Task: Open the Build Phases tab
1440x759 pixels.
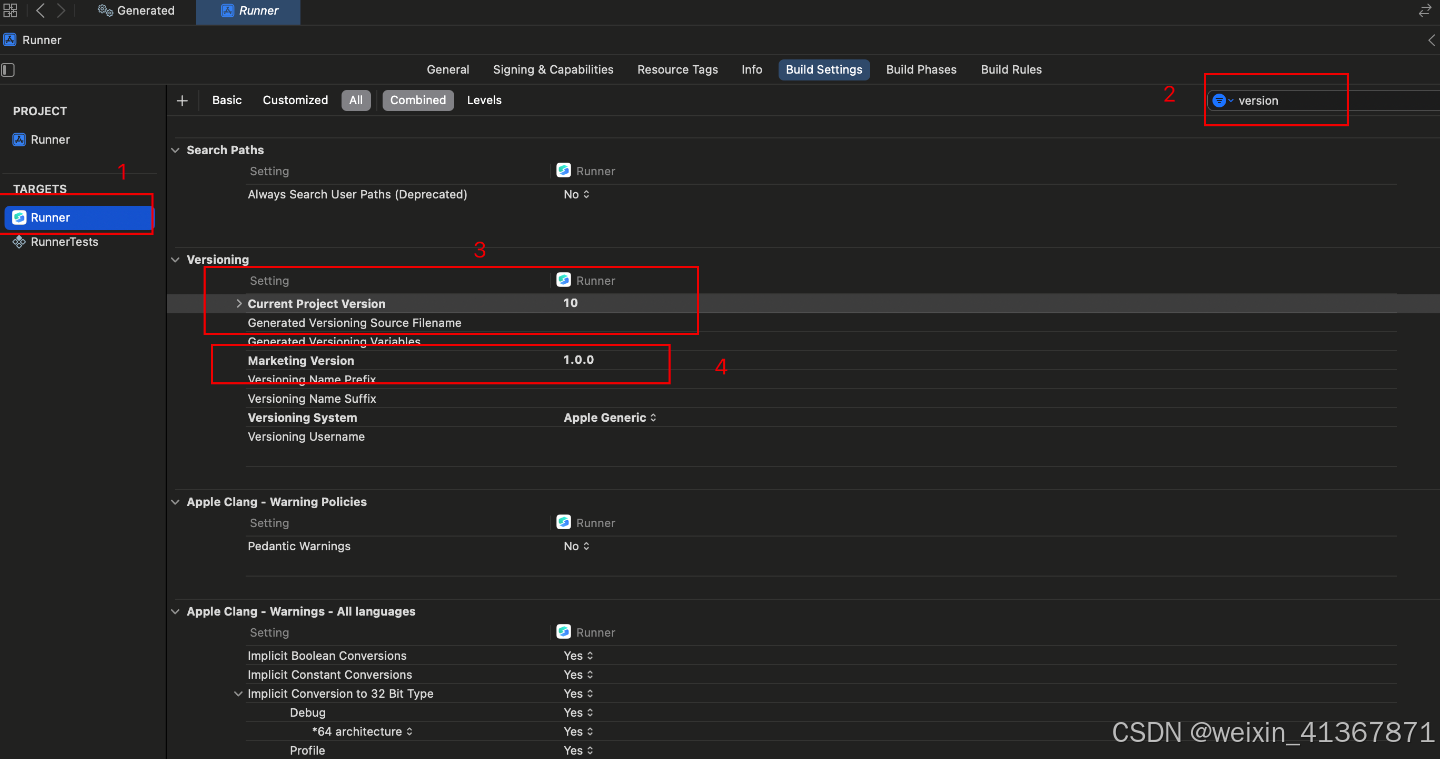Action: click(x=921, y=70)
